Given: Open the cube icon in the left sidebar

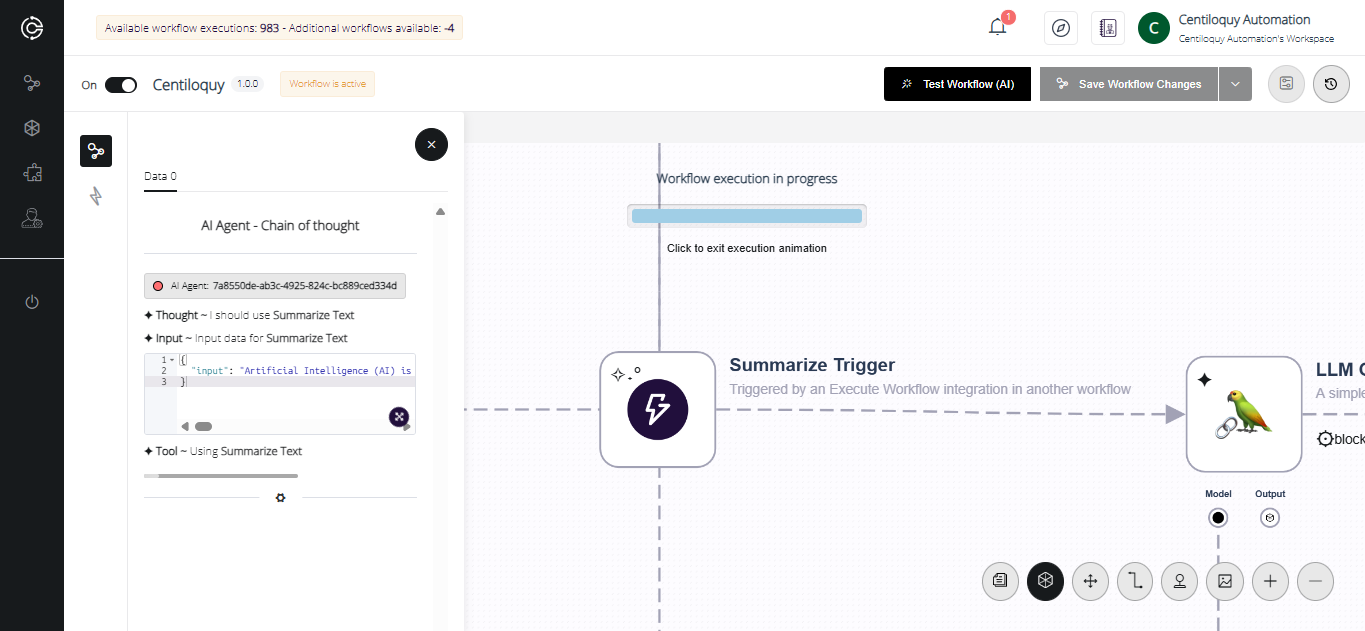Looking at the screenshot, I should (32, 128).
